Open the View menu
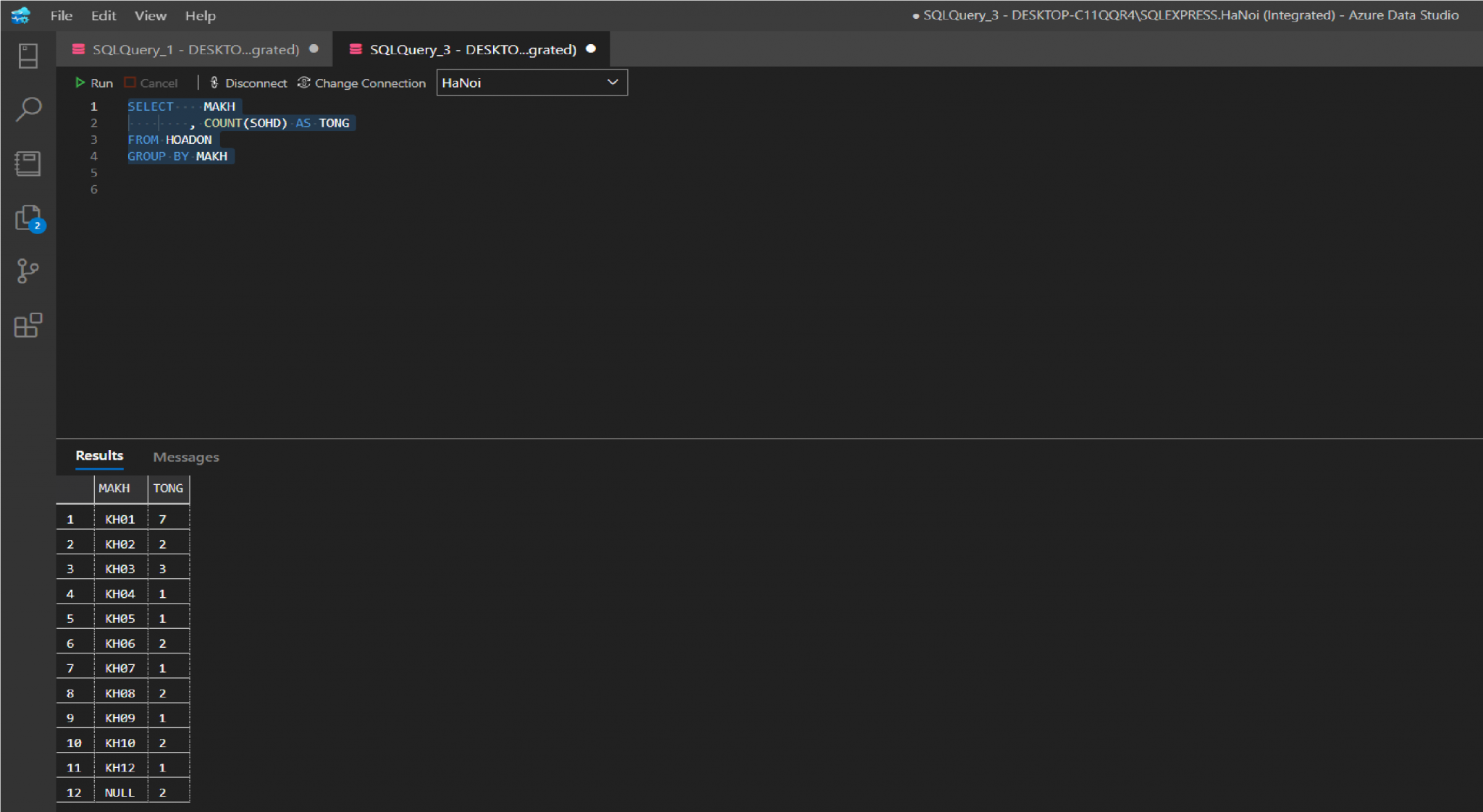 [x=150, y=15]
